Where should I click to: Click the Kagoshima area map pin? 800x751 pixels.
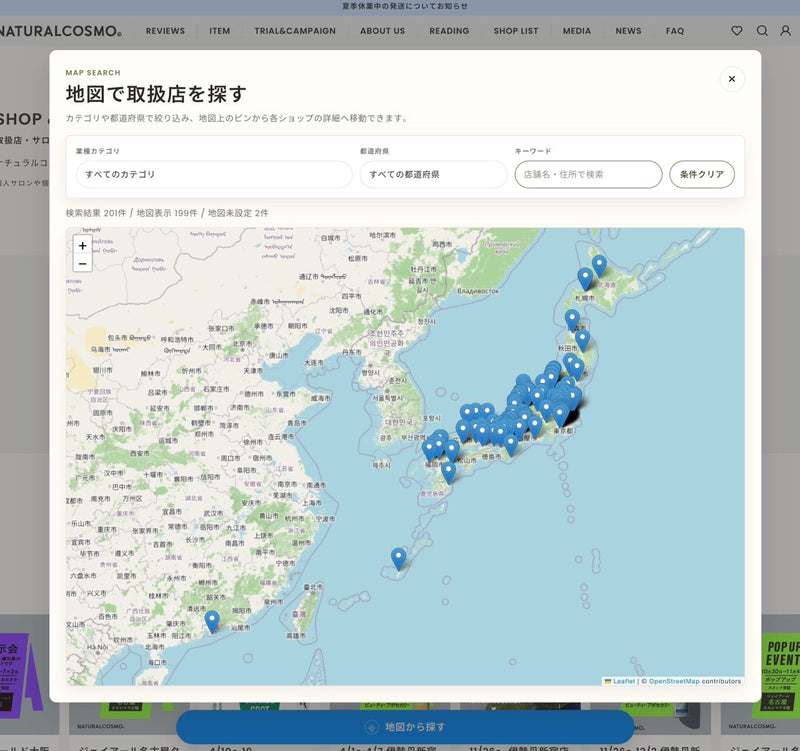[448, 473]
